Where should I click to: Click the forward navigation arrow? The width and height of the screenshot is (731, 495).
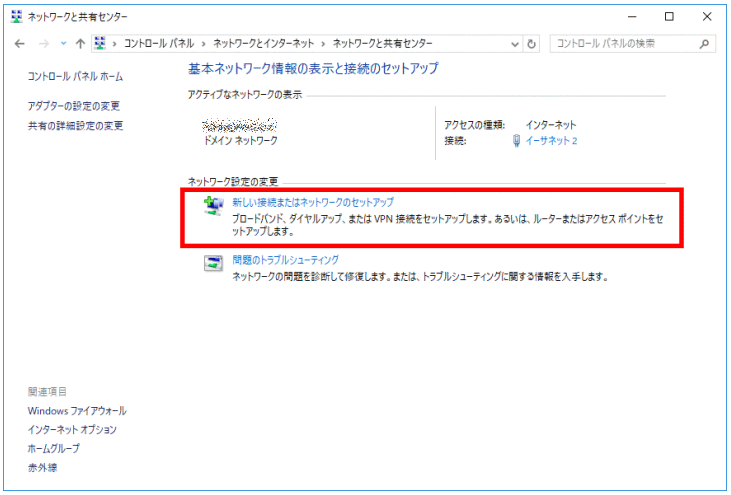pyautogui.click(x=42, y=44)
